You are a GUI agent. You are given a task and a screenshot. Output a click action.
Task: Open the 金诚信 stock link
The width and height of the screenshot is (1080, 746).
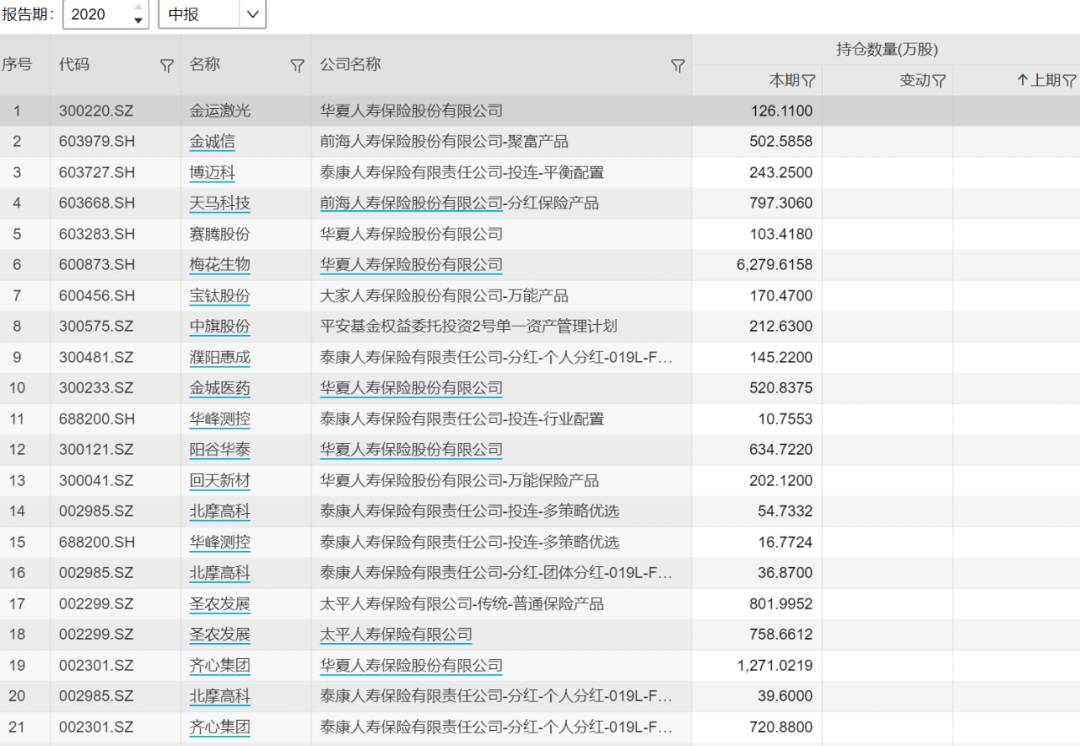click(212, 141)
